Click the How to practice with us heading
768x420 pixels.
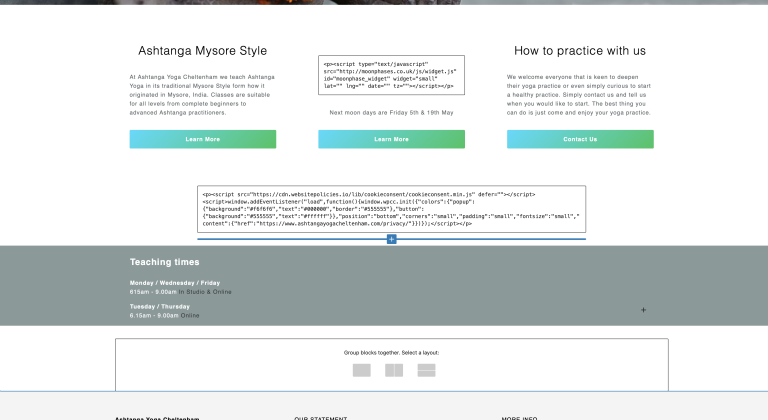point(580,51)
